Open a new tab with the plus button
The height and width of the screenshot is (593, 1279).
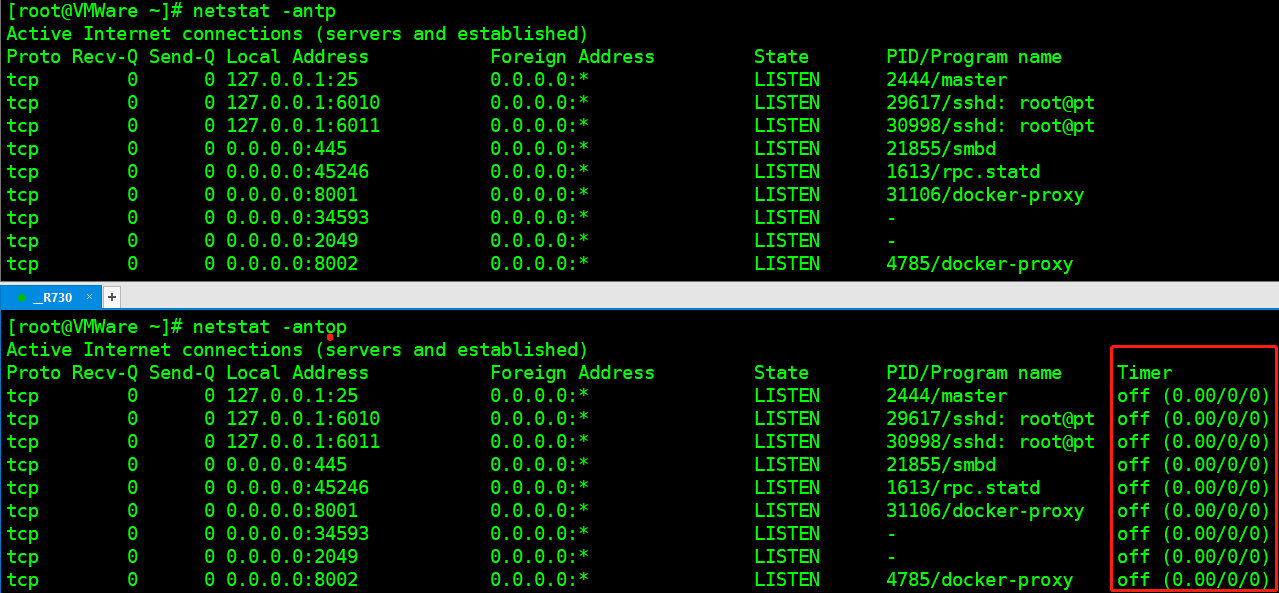(x=112, y=297)
